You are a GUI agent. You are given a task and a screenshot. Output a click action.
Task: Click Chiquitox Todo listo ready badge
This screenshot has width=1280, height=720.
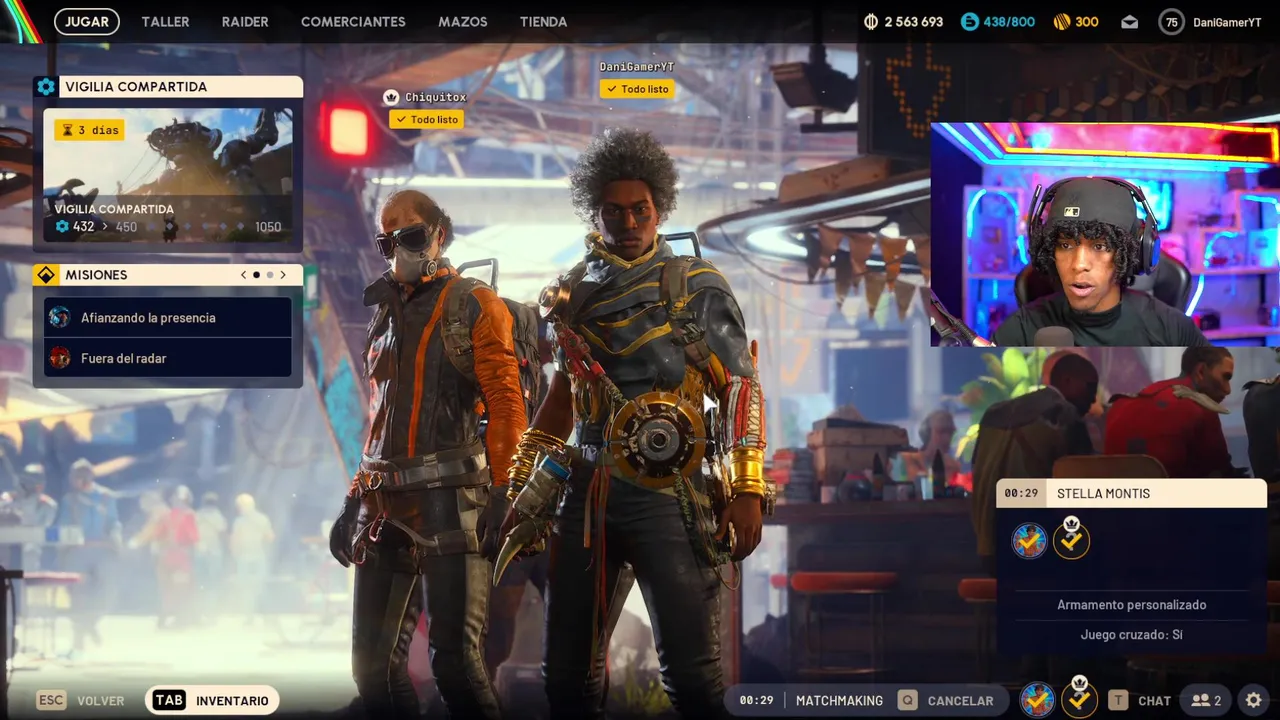click(427, 119)
